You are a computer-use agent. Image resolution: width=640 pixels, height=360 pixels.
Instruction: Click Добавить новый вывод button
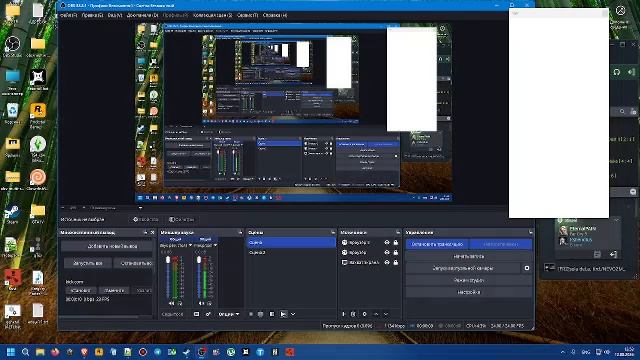point(107,246)
